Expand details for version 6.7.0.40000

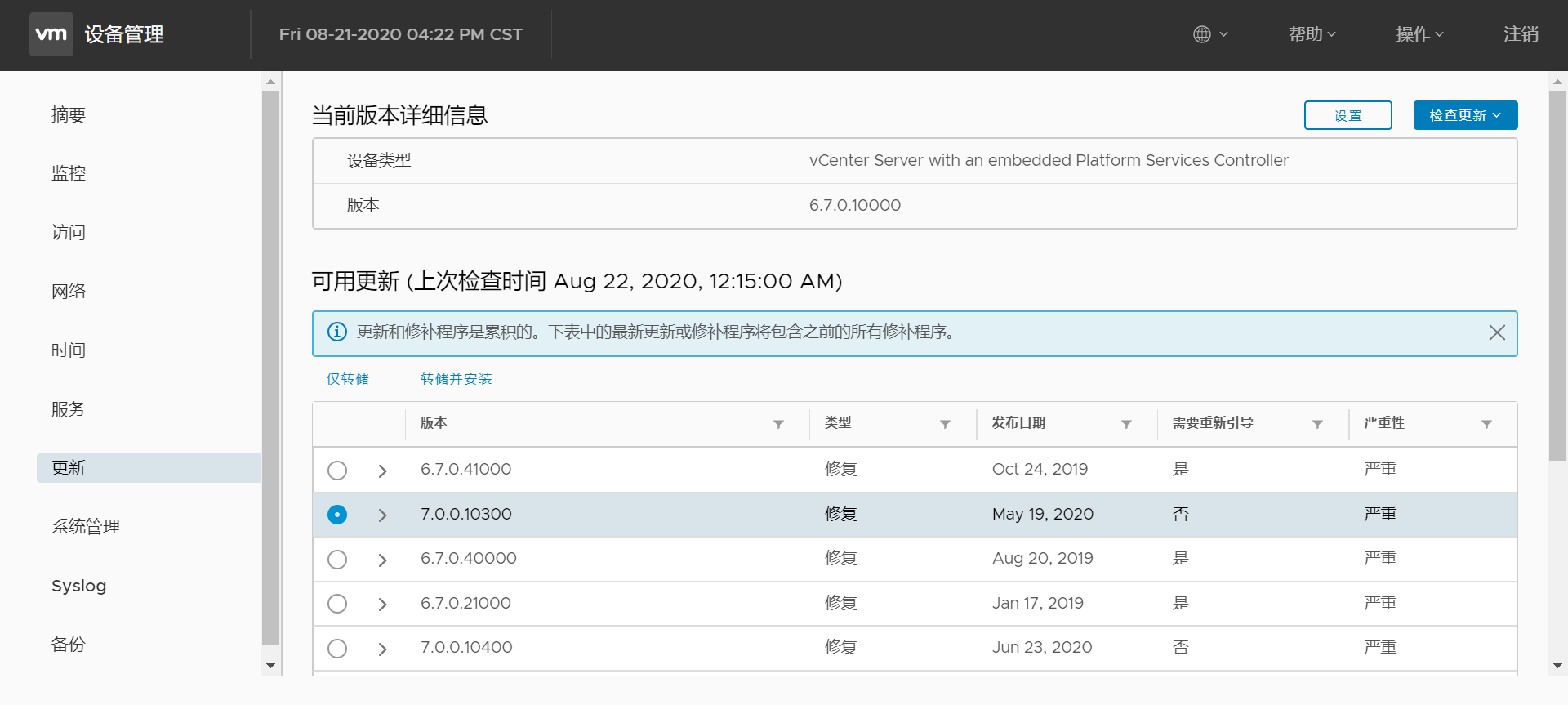(382, 560)
